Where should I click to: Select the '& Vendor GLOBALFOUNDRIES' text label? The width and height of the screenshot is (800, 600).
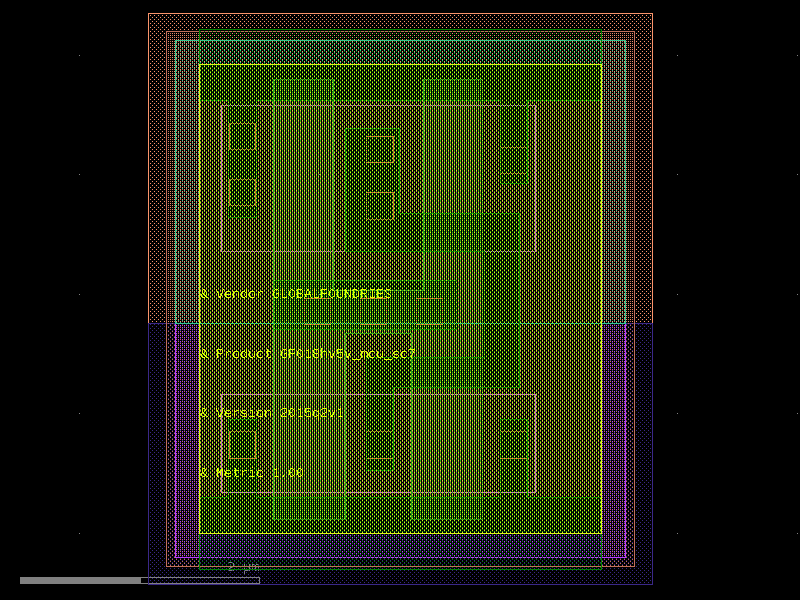[x=296, y=294]
